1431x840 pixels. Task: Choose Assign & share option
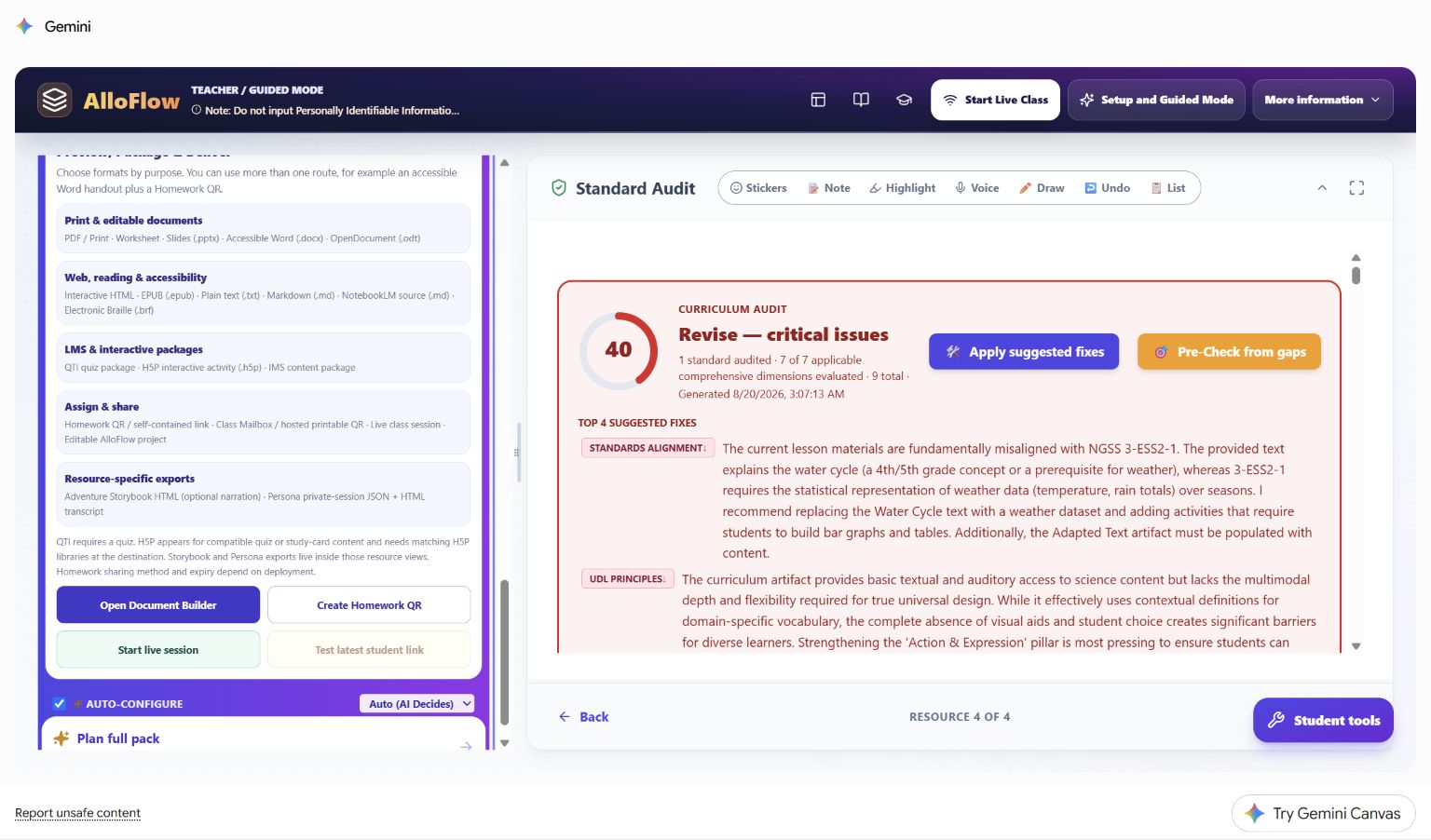(264, 422)
